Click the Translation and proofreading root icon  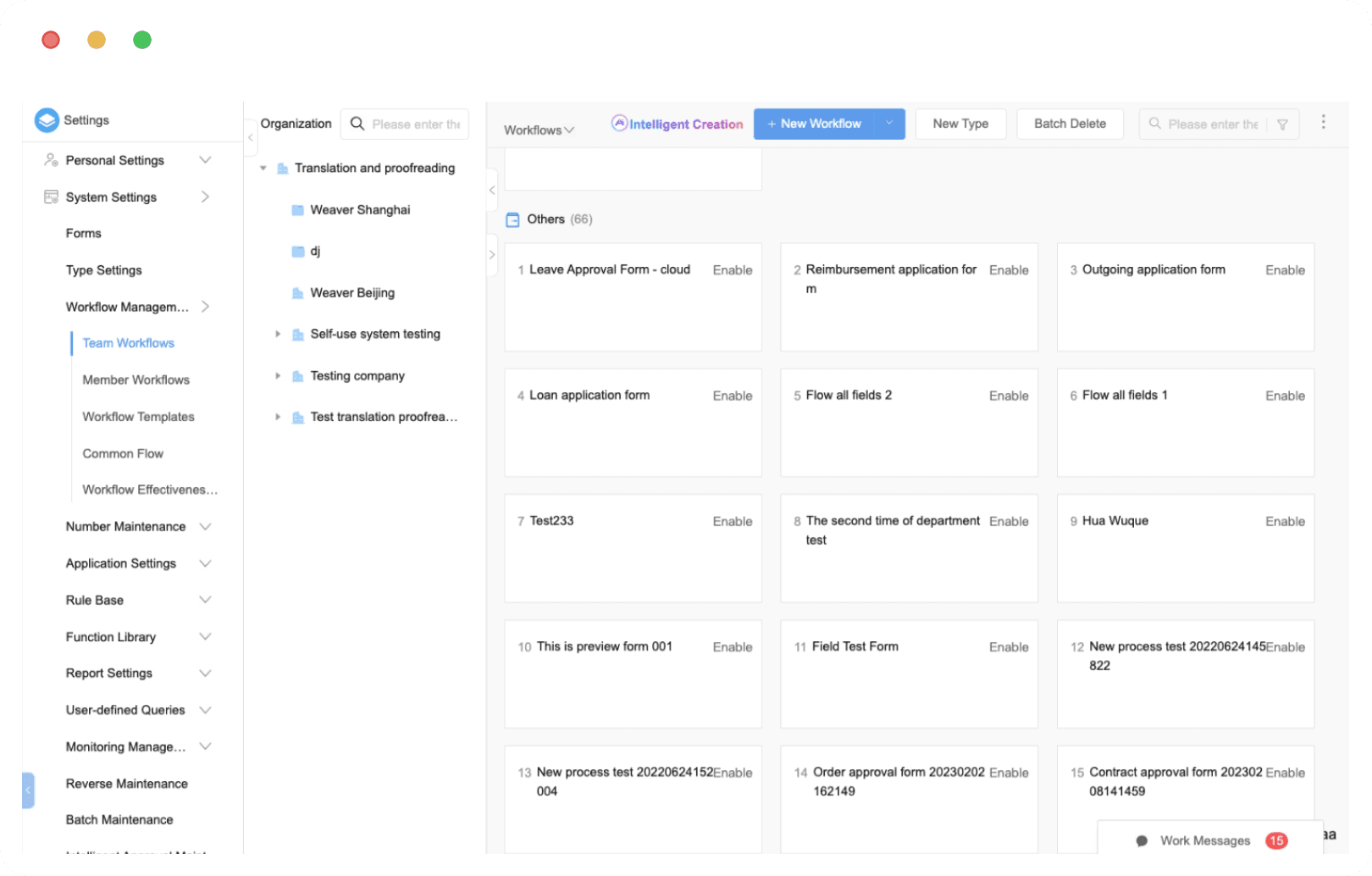click(283, 169)
